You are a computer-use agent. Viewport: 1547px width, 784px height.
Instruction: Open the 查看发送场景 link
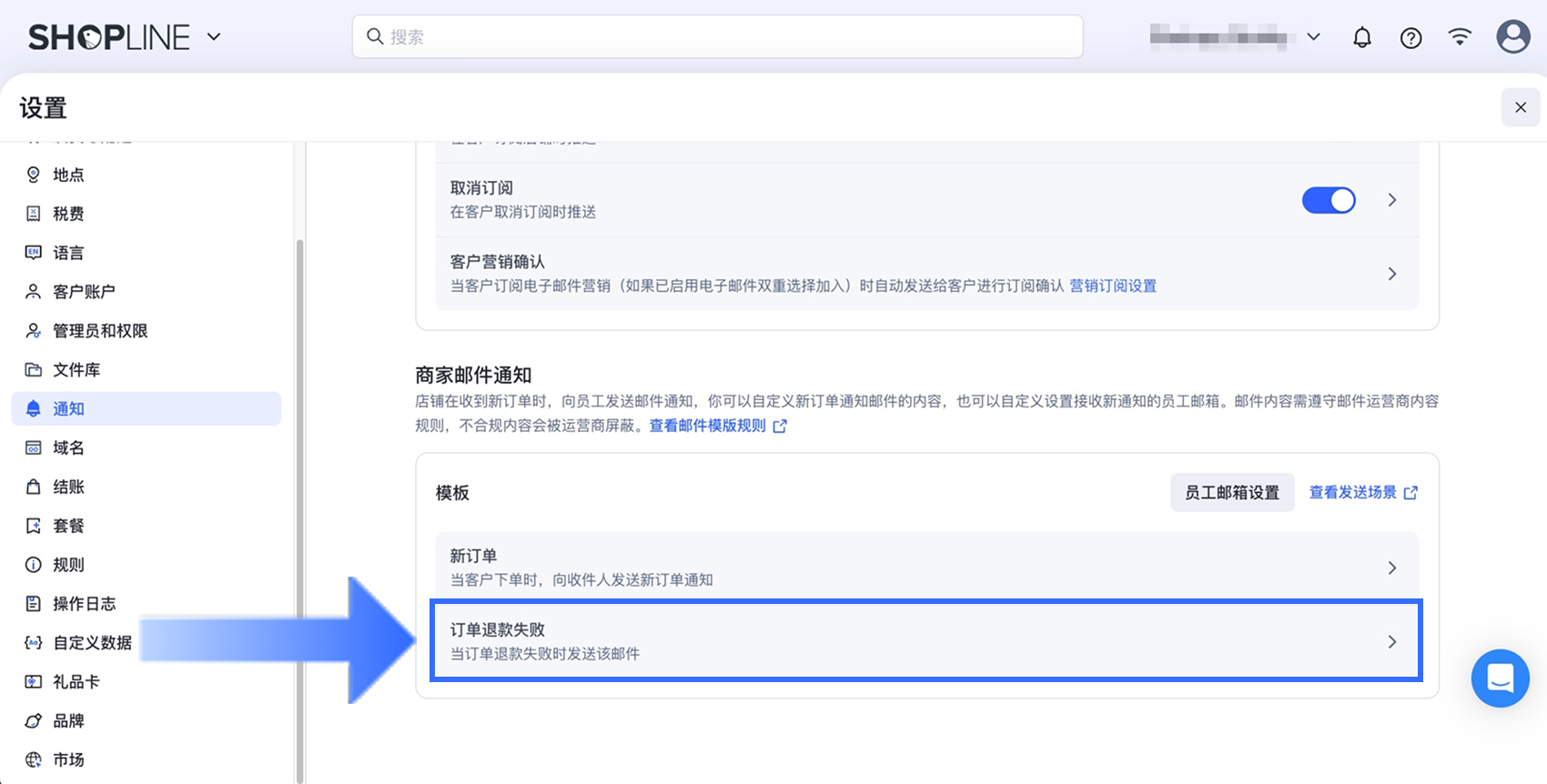tap(1352, 492)
